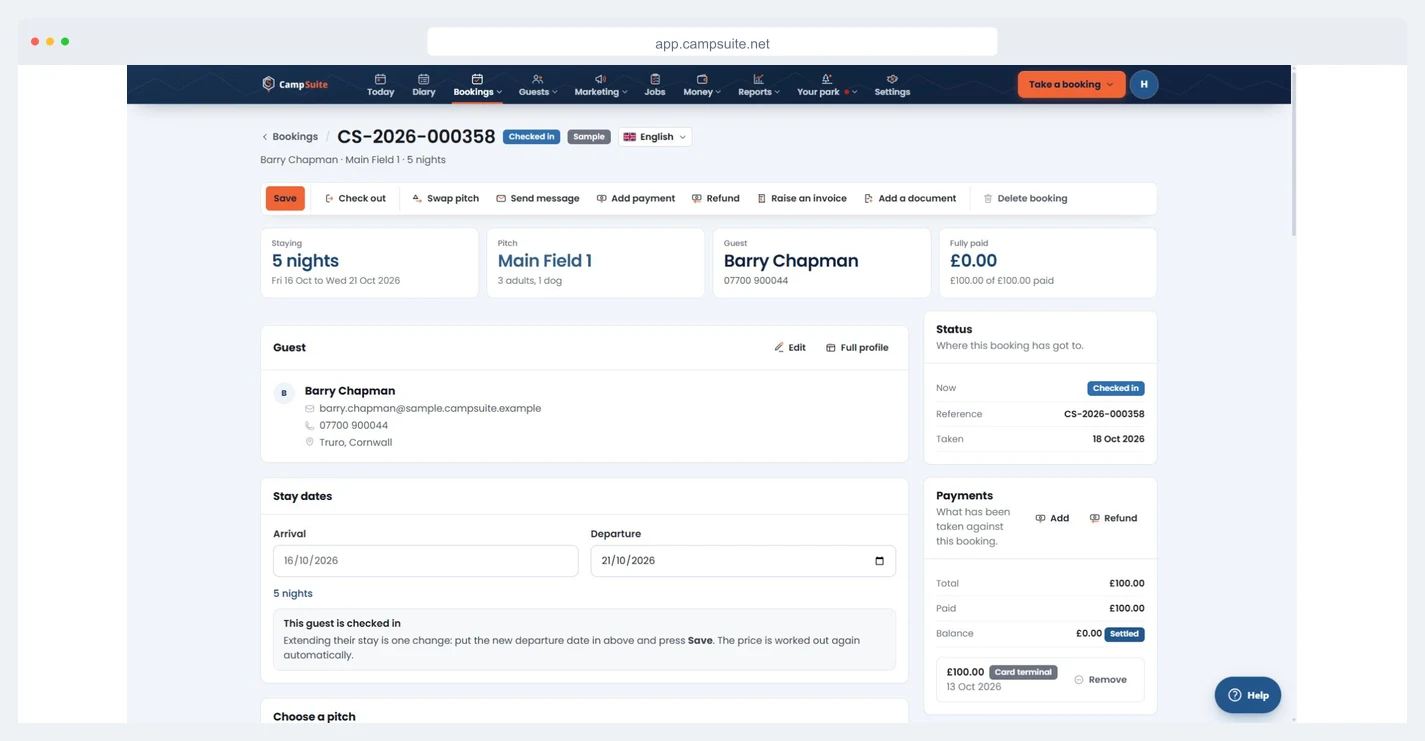
Task: Expand the Your park menu
Action: point(827,85)
